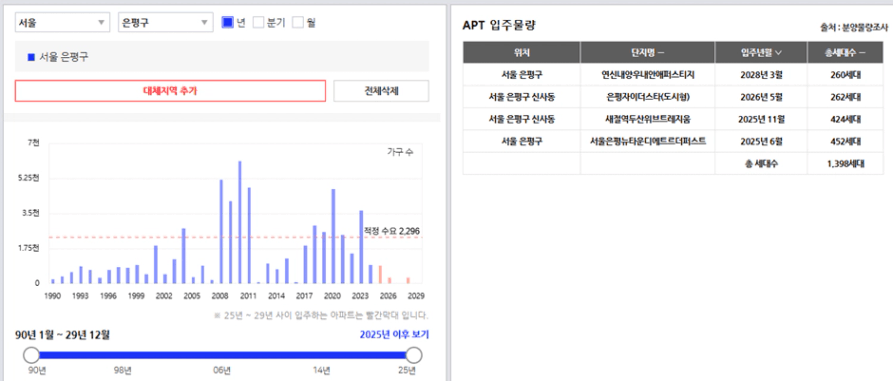Image resolution: width=893 pixels, height=381 pixels.
Task: Select the 년 yearly checkbox
Action: point(227,23)
